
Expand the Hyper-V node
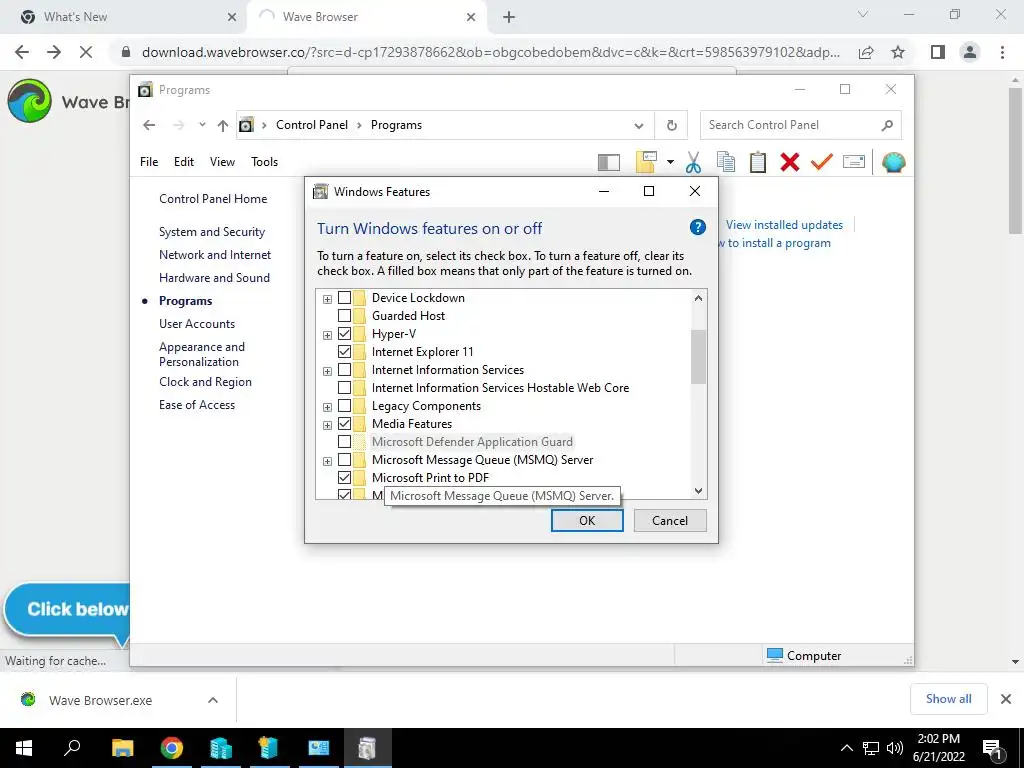tap(327, 335)
